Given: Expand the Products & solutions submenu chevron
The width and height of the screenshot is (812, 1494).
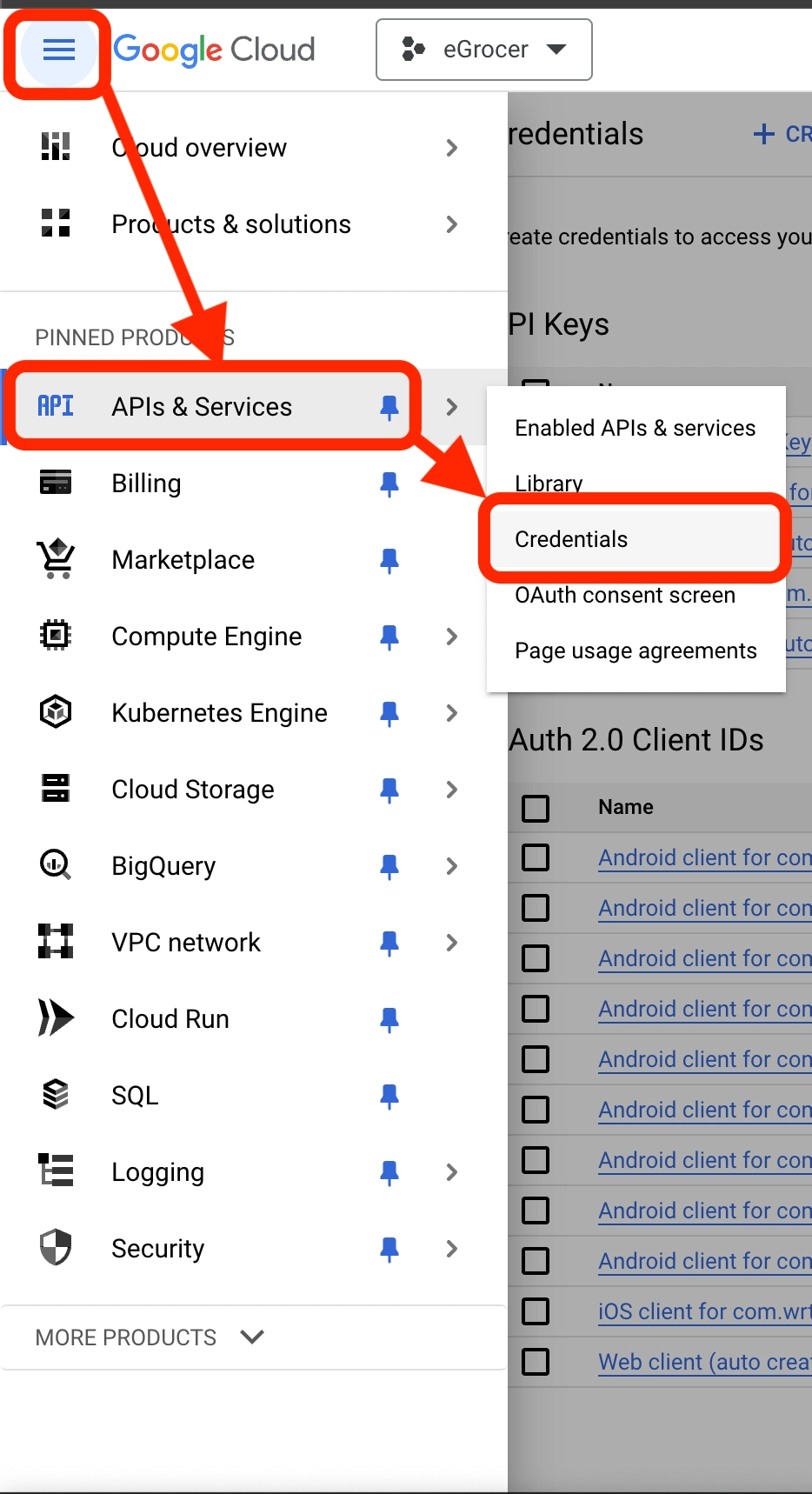Looking at the screenshot, I should [x=451, y=224].
